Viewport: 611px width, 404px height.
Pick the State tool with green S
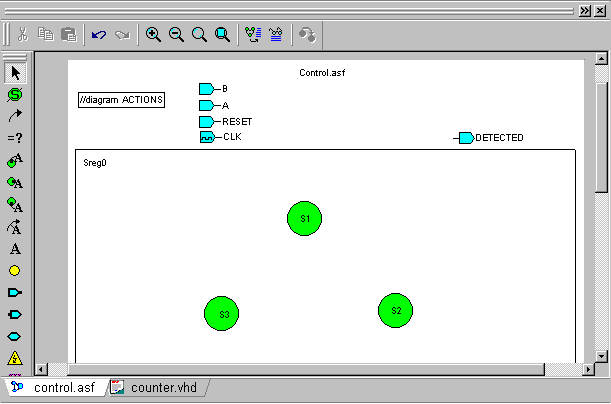(x=15, y=94)
